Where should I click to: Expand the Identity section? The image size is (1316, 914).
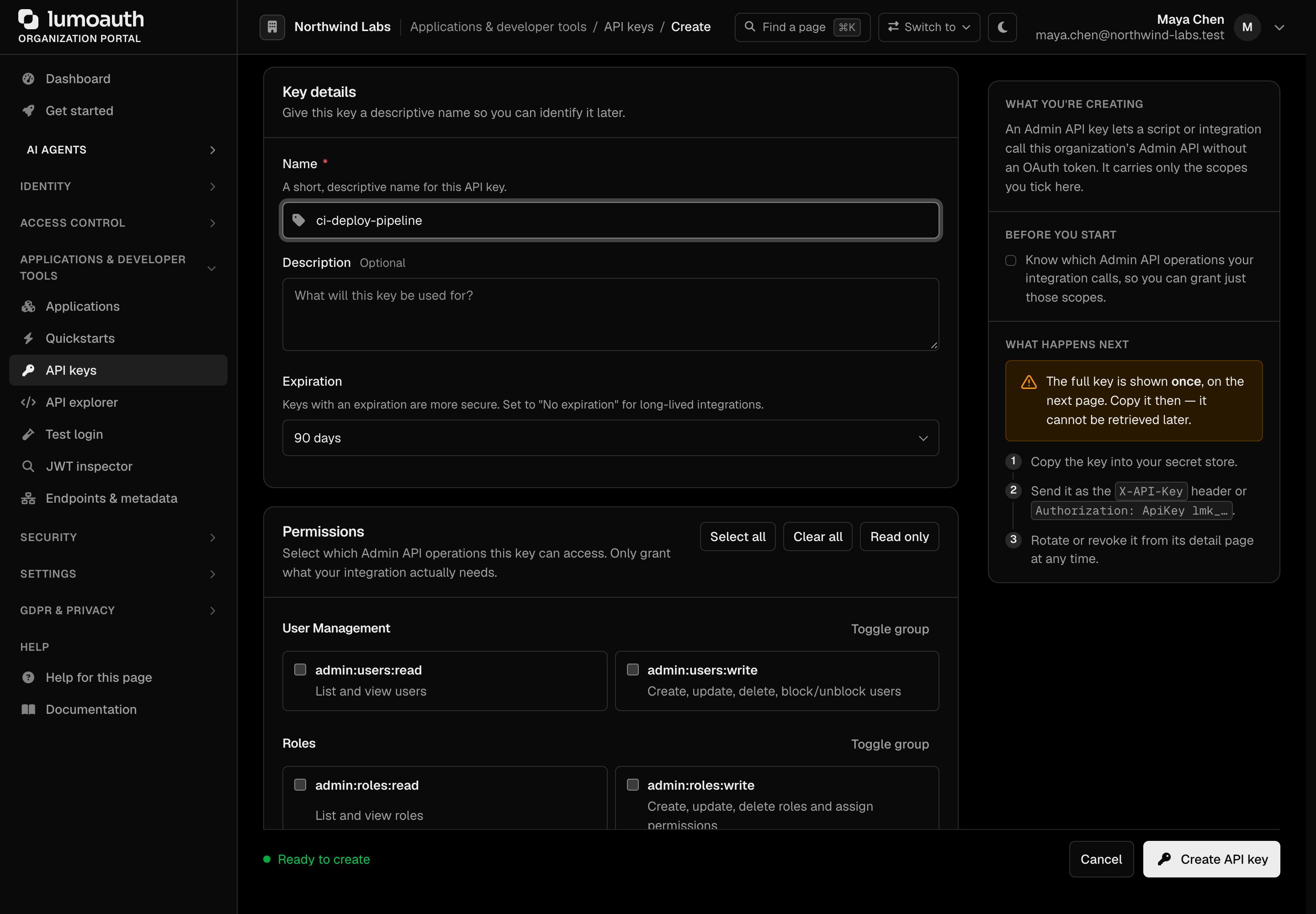click(118, 186)
